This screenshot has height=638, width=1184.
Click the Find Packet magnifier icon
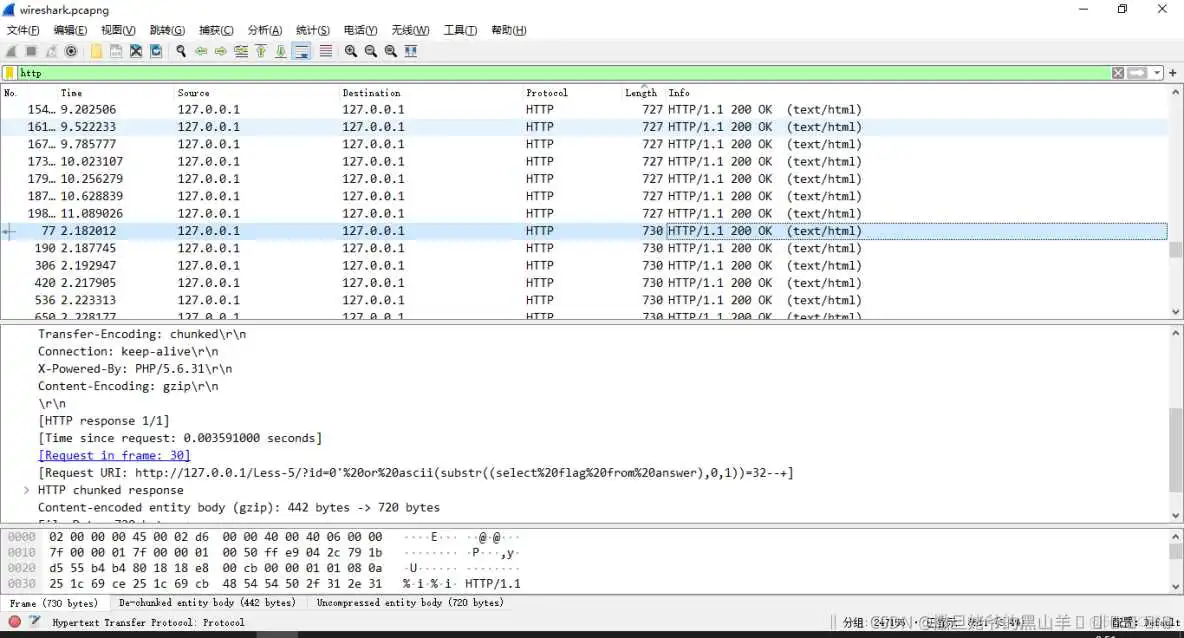click(x=182, y=51)
